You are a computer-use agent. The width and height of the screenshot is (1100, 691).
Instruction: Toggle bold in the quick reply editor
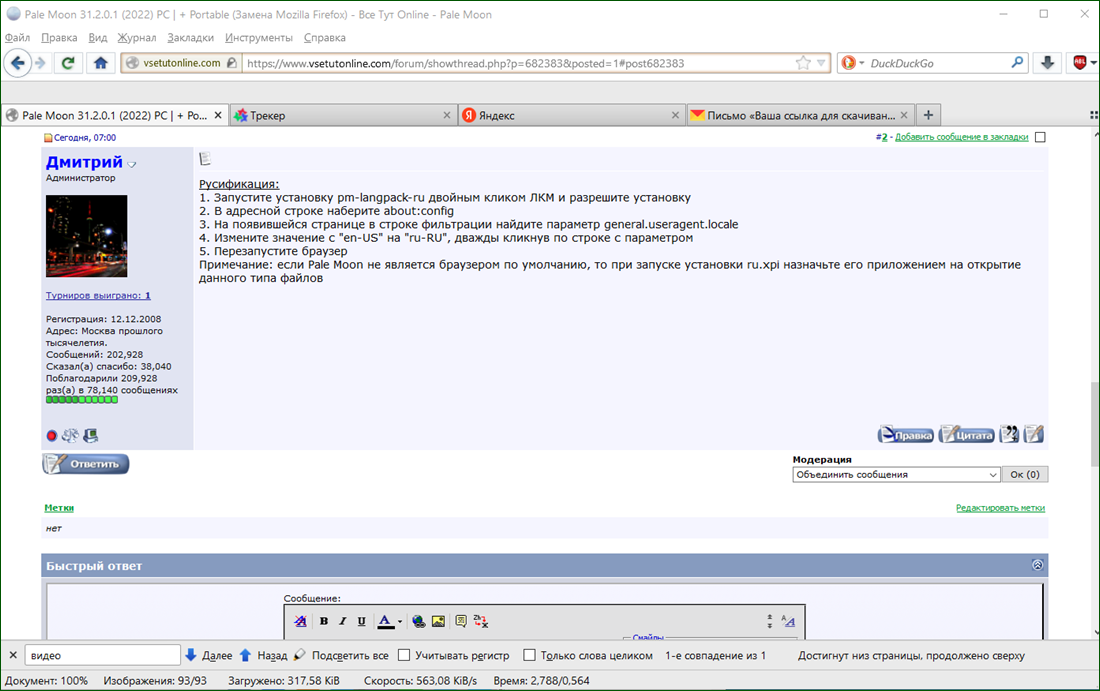coord(323,621)
